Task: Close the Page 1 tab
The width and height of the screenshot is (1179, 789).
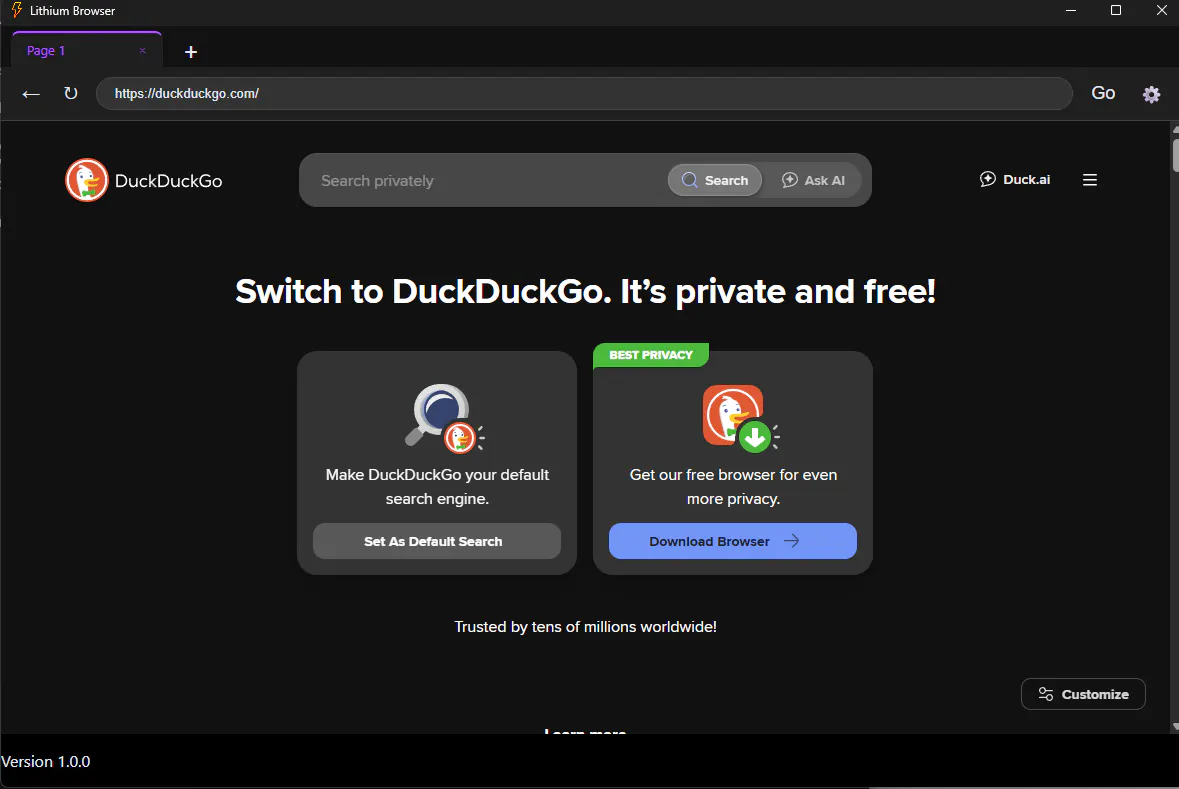Action: point(142,51)
